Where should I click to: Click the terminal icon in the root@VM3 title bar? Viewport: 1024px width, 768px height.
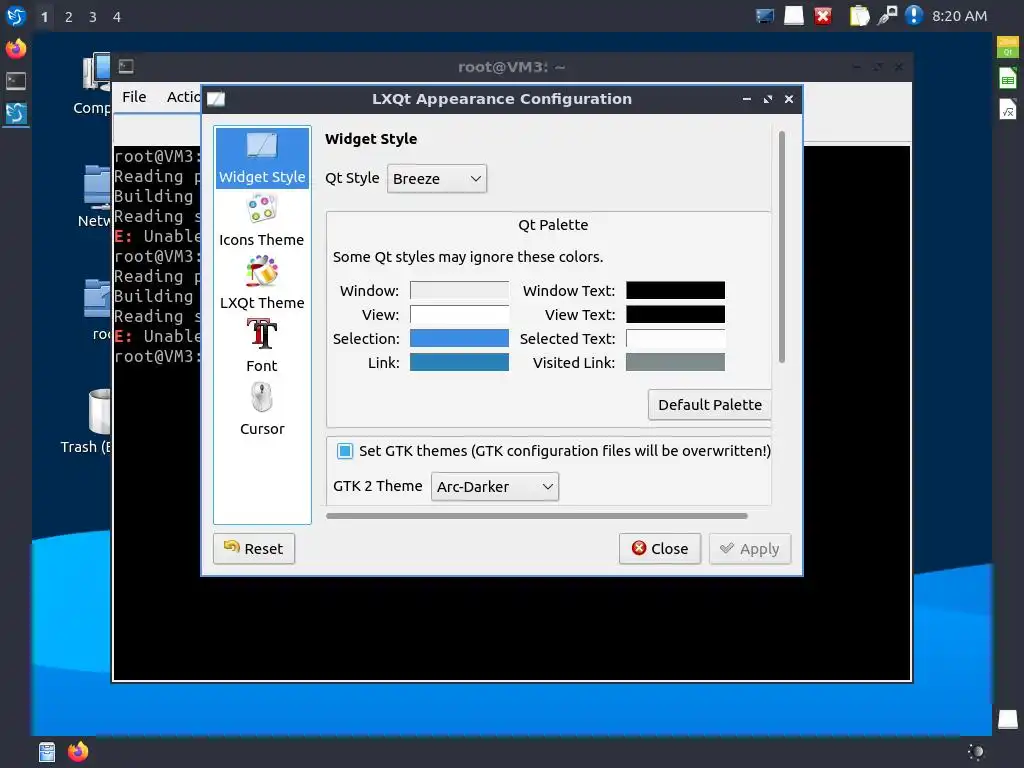click(126, 66)
